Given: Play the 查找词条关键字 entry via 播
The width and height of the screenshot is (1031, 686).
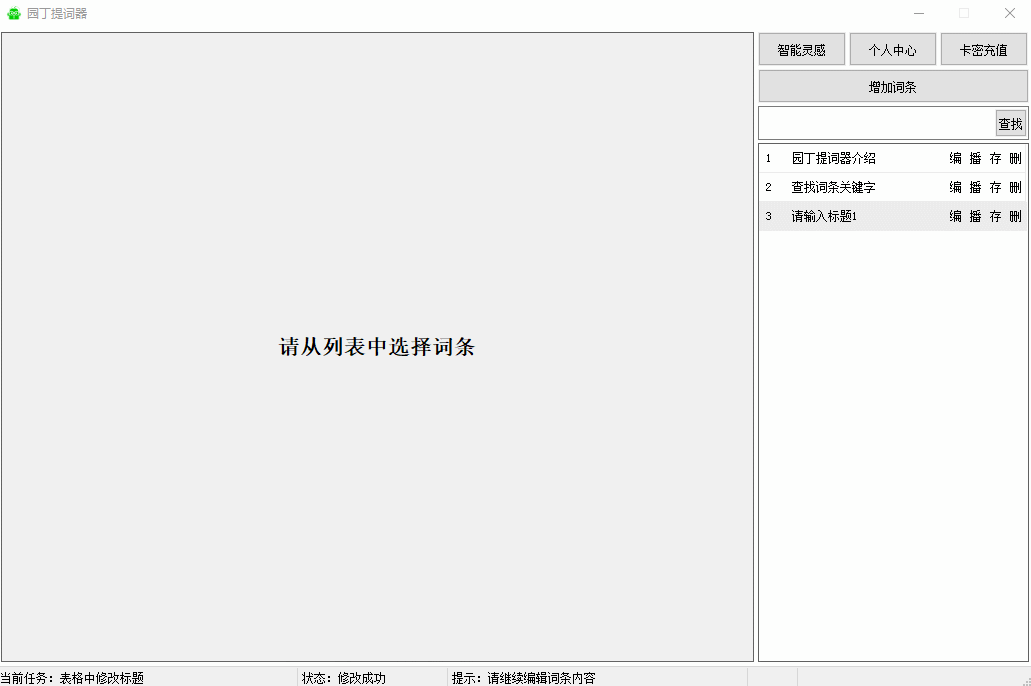Looking at the screenshot, I should [x=975, y=187].
